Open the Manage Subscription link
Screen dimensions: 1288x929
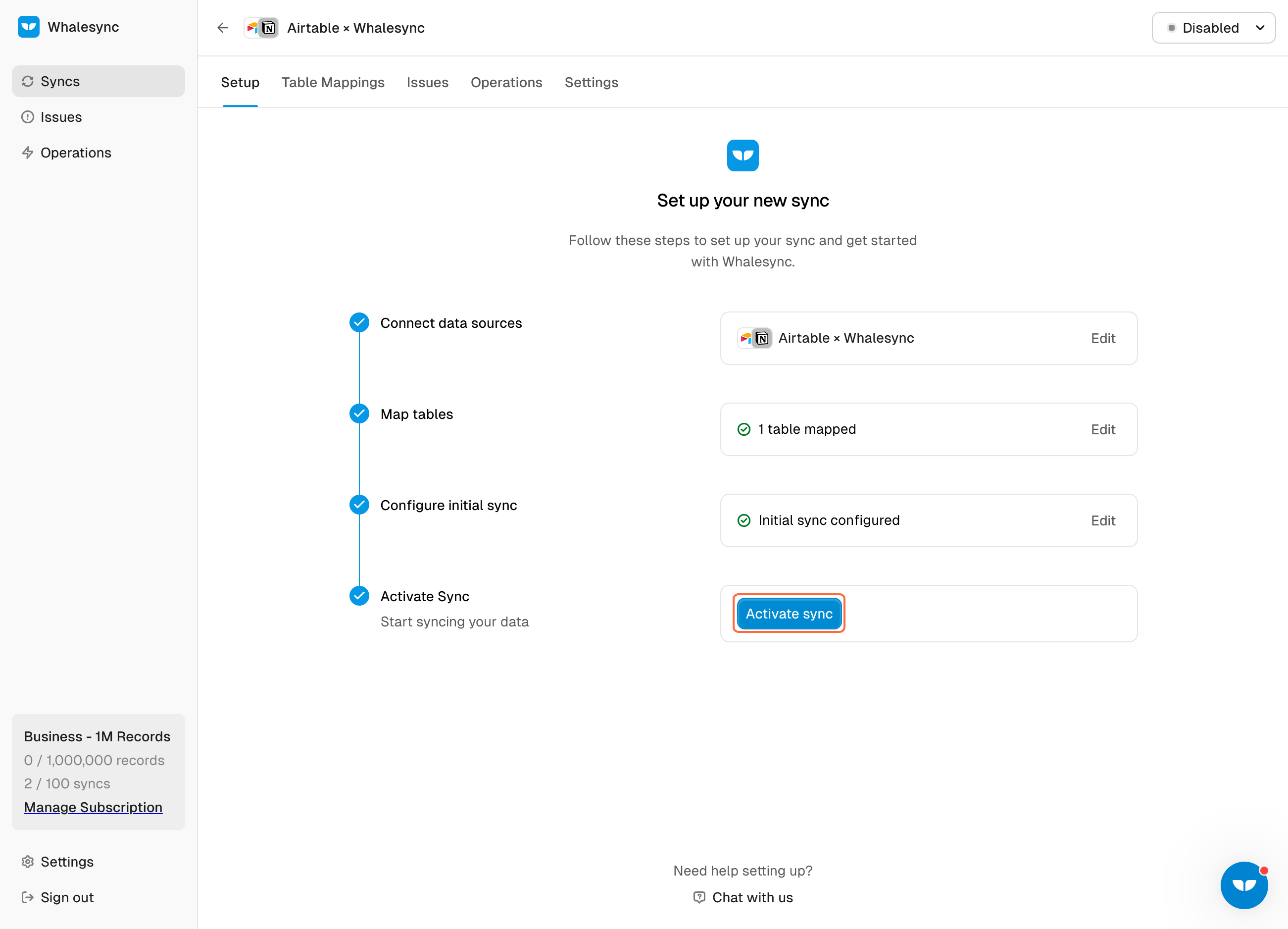click(x=93, y=807)
